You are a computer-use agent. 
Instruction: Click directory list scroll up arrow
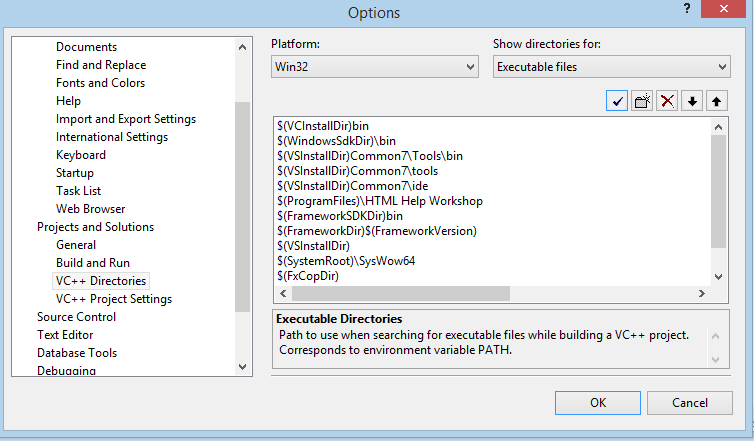[x=718, y=127]
